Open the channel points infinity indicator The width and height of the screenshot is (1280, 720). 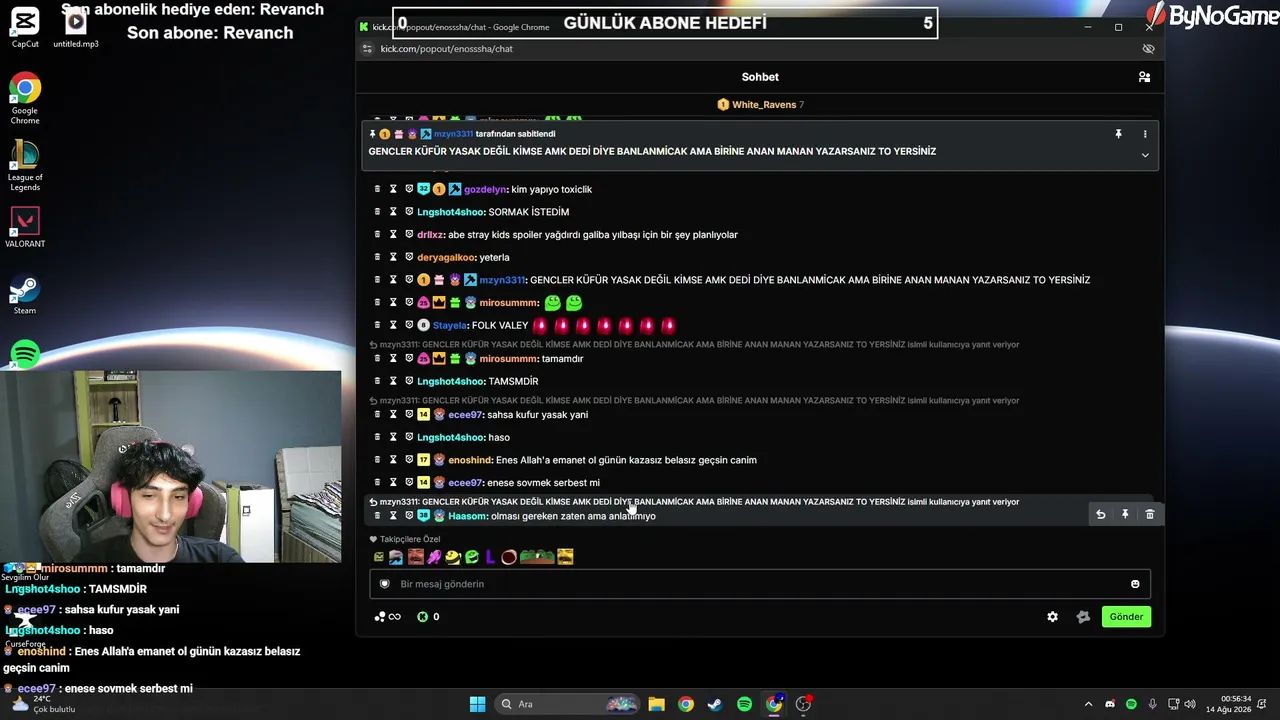tap(388, 617)
